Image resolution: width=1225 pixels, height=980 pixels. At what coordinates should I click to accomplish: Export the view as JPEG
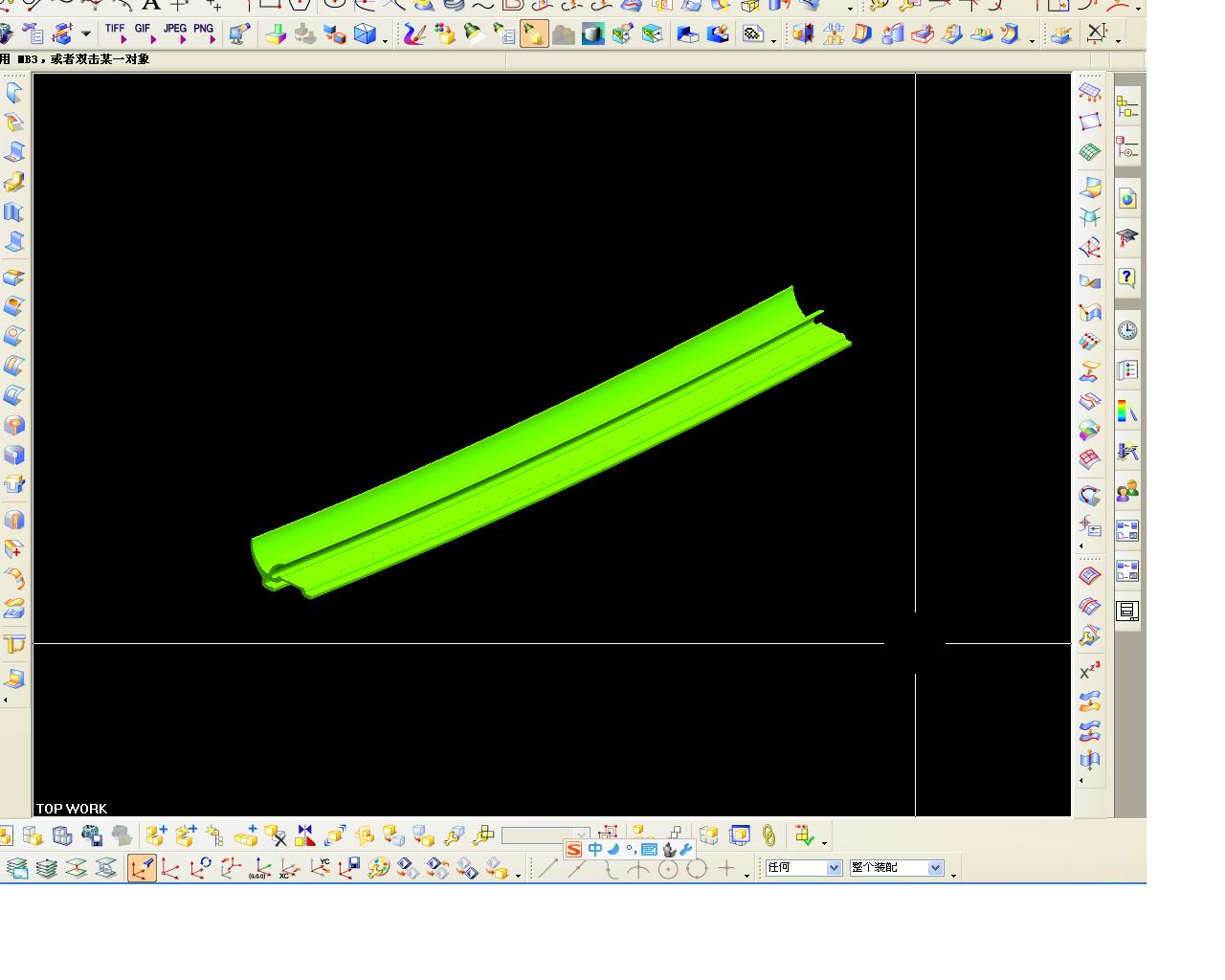point(175,33)
